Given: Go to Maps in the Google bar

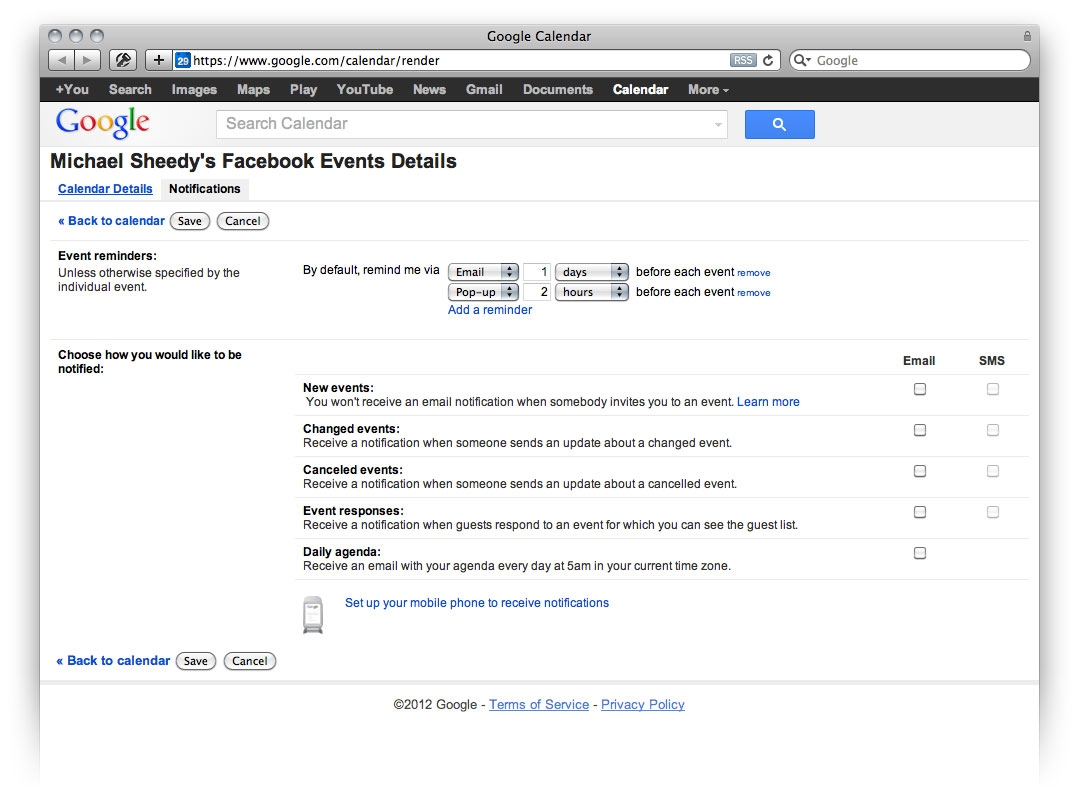Looking at the screenshot, I should (253, 89).
